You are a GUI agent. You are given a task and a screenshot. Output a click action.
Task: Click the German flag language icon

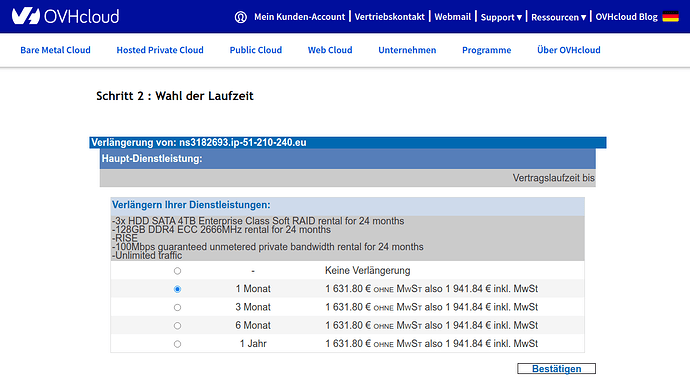pyautogui.click(x=671, y=17)
